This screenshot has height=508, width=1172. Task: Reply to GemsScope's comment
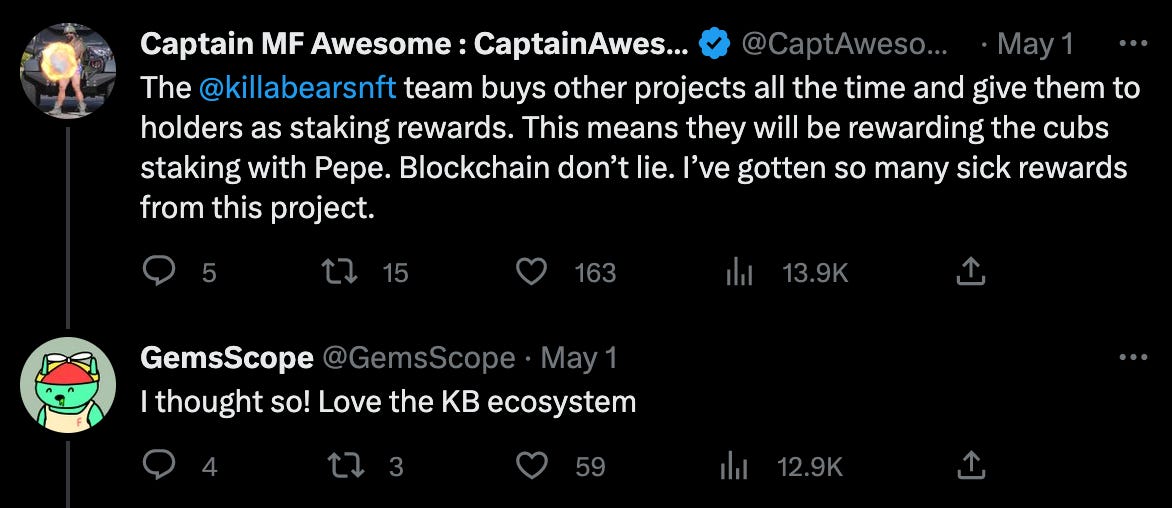click(158, 466)
